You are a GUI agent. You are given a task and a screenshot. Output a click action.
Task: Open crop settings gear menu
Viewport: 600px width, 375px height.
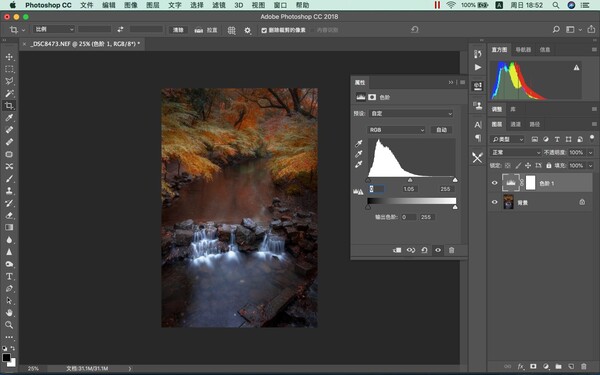(248, 30)
